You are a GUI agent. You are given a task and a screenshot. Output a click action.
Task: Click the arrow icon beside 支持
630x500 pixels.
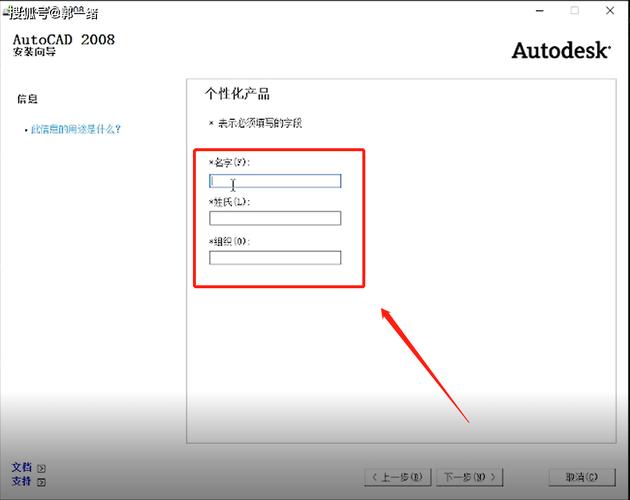point(41,482)
